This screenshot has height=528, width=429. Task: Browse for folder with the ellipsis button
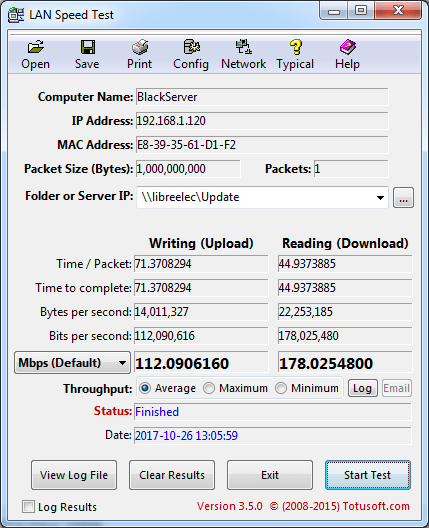(x=403, y=198)
